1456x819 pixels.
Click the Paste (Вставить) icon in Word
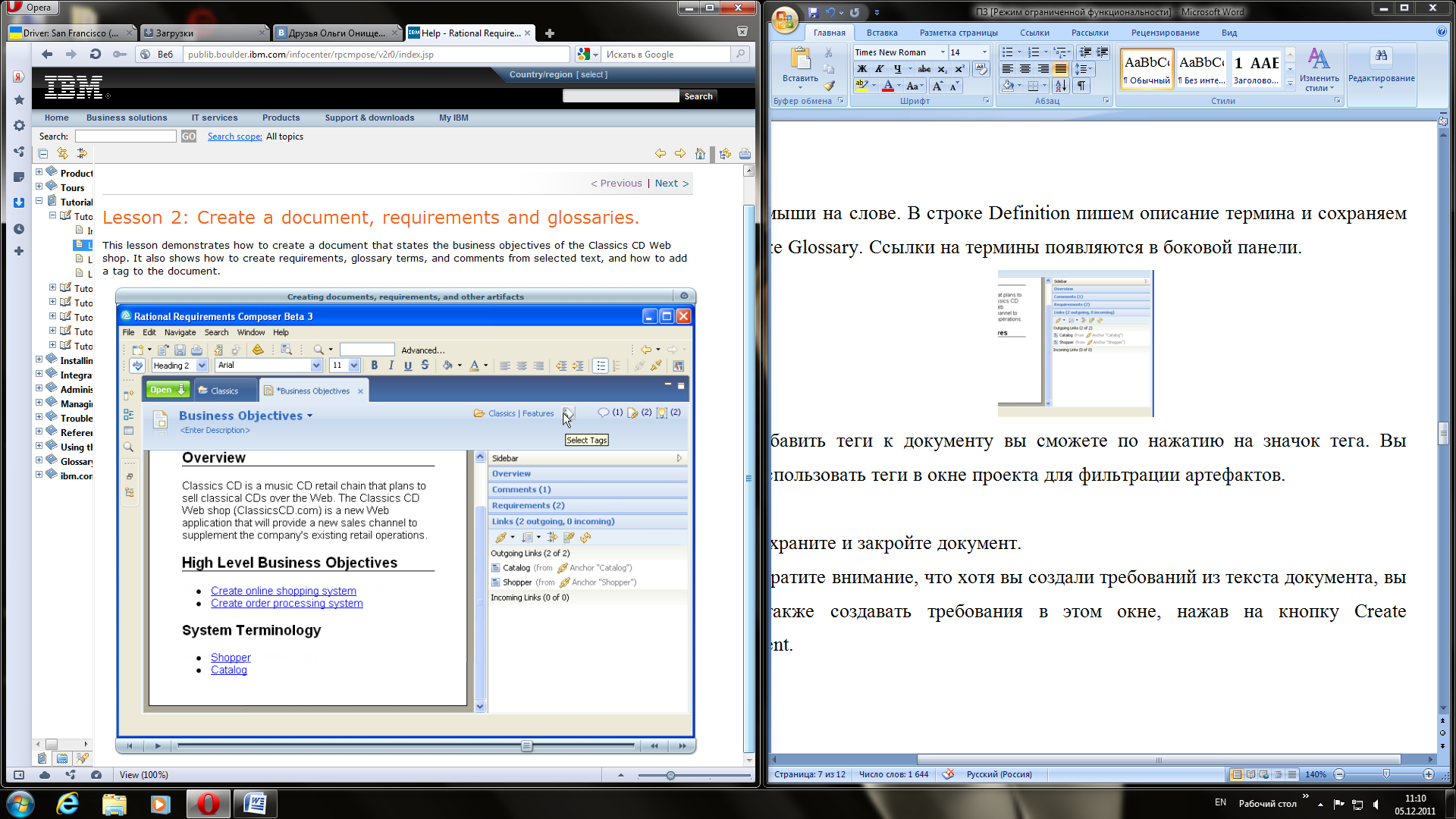[x=800, y=59]
